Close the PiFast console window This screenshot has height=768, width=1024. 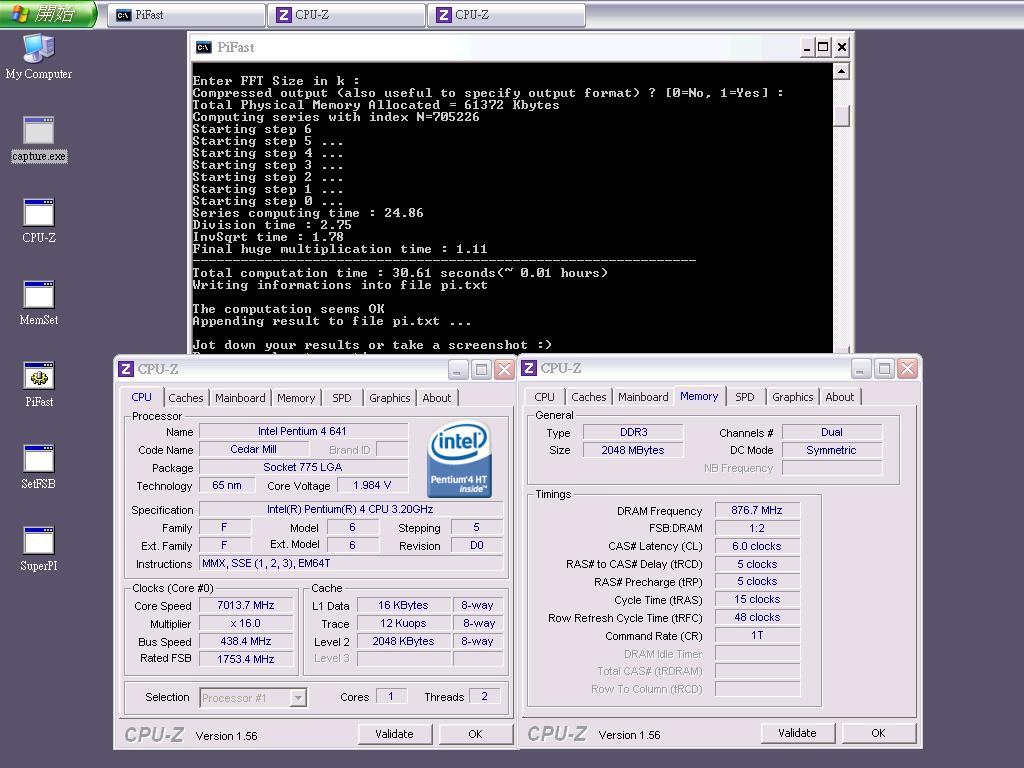click(x=842, y=48)
